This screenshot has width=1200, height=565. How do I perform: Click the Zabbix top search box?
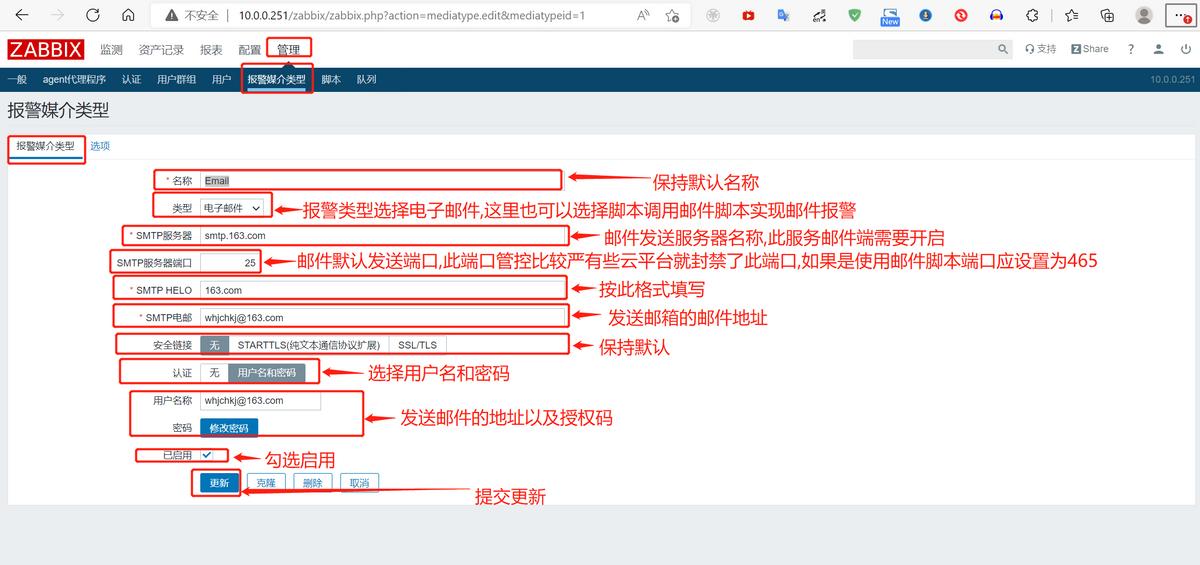923,49
